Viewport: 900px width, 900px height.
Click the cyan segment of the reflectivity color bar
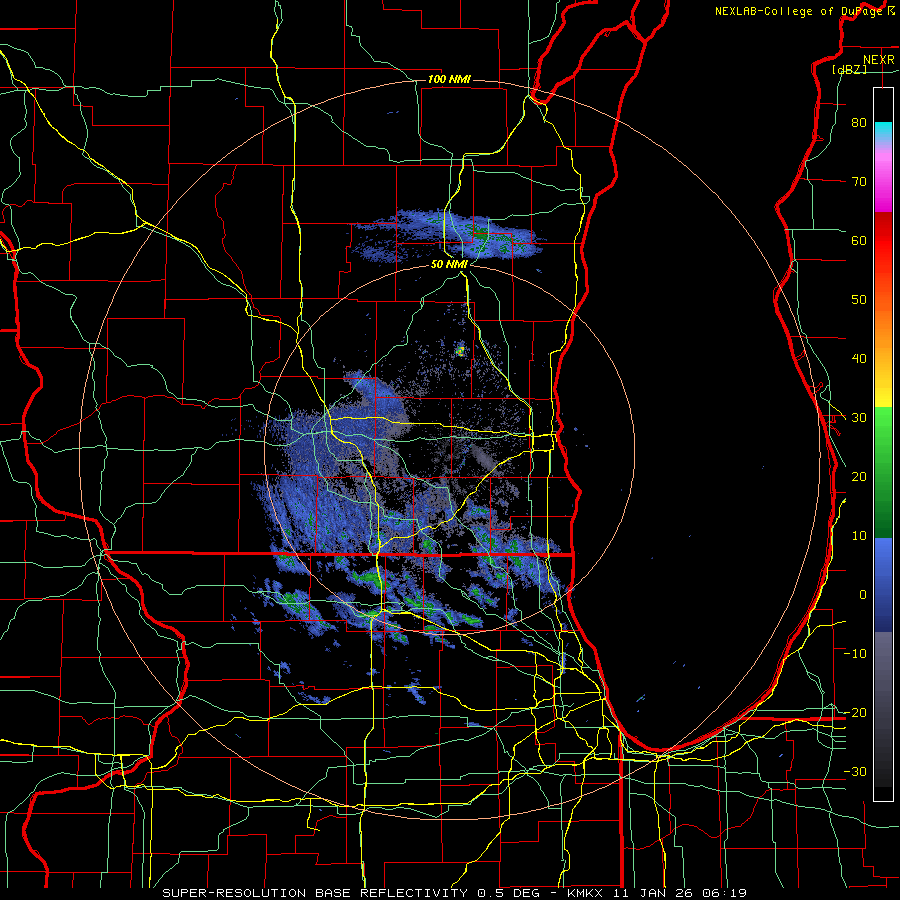pyautogui.click(x=883, y=131)
